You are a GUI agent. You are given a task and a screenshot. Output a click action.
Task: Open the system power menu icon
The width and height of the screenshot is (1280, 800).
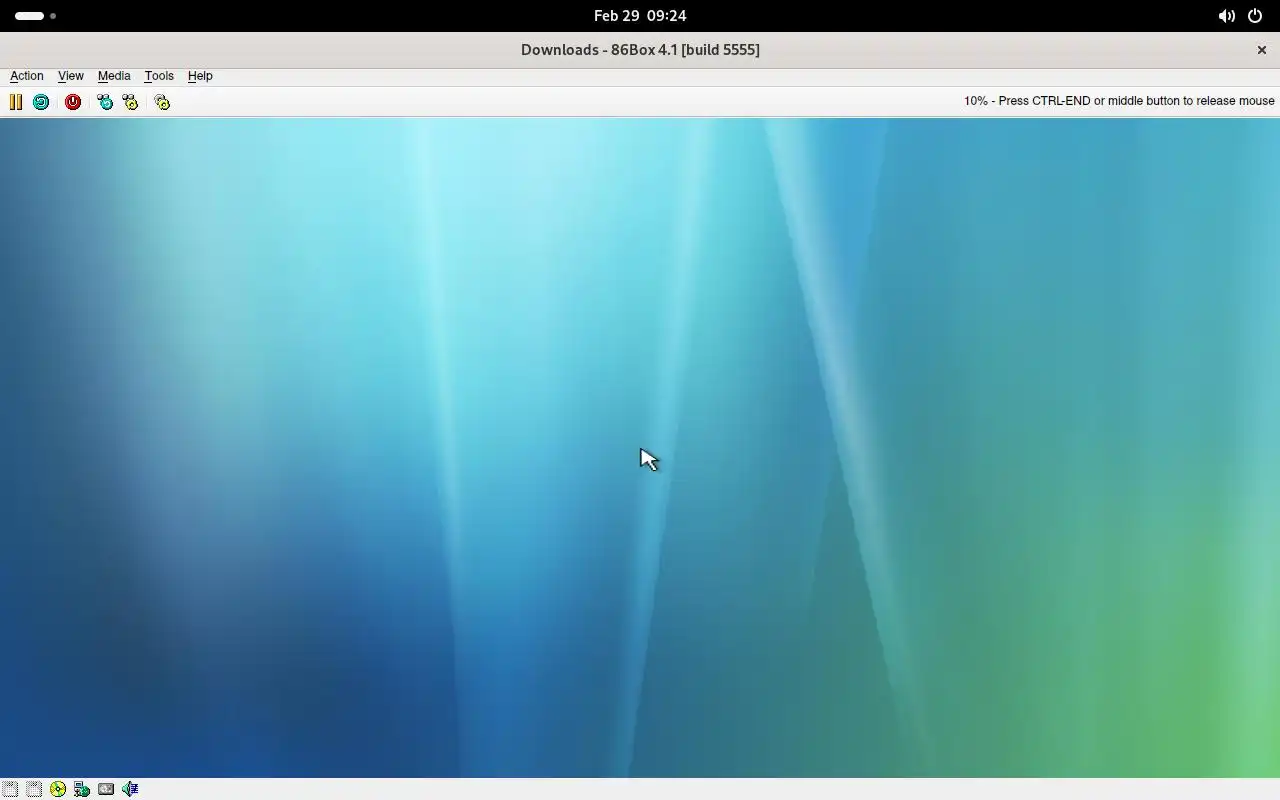pyautogui.click(x=1255, y=16)
